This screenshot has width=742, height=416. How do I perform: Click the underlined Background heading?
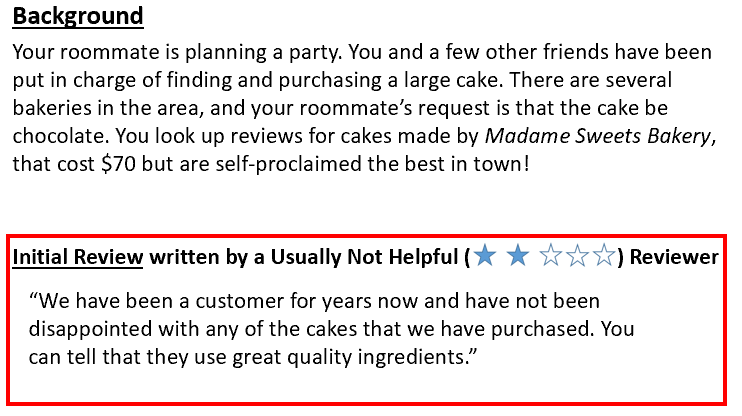pos(78,17)
